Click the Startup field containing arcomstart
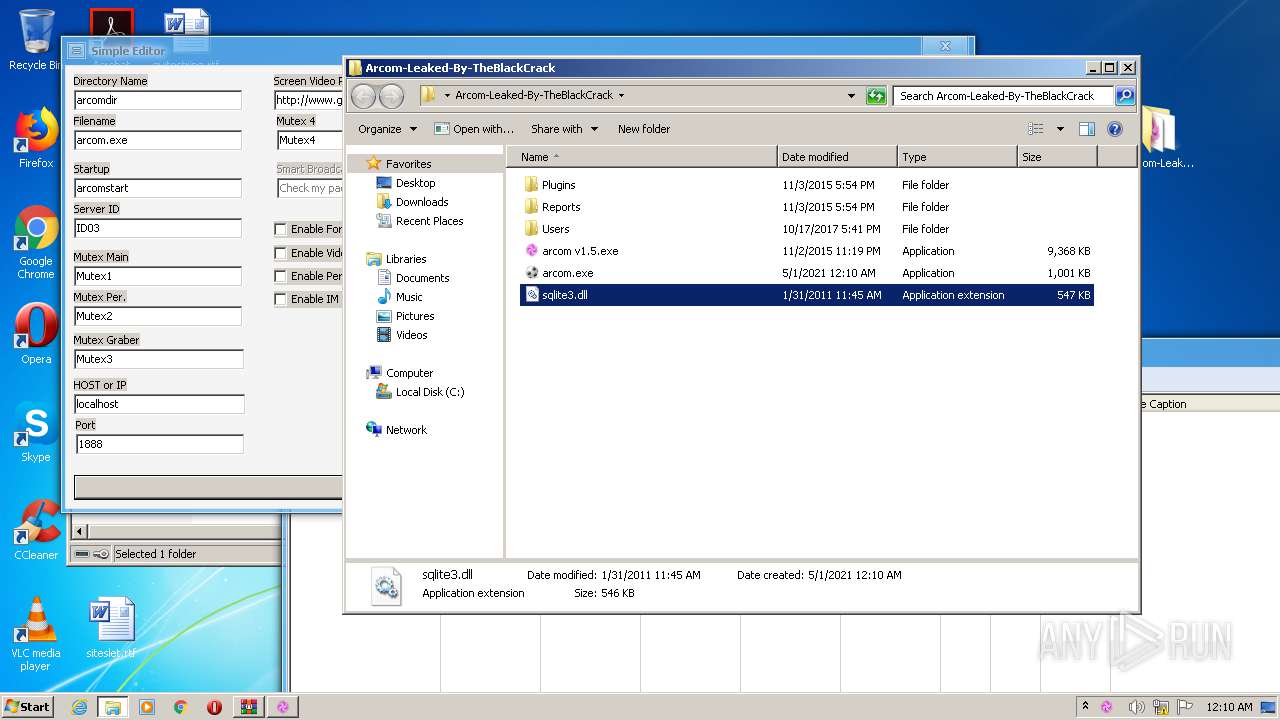This screenshot has width=1280, height=720. tap(158, 188)
